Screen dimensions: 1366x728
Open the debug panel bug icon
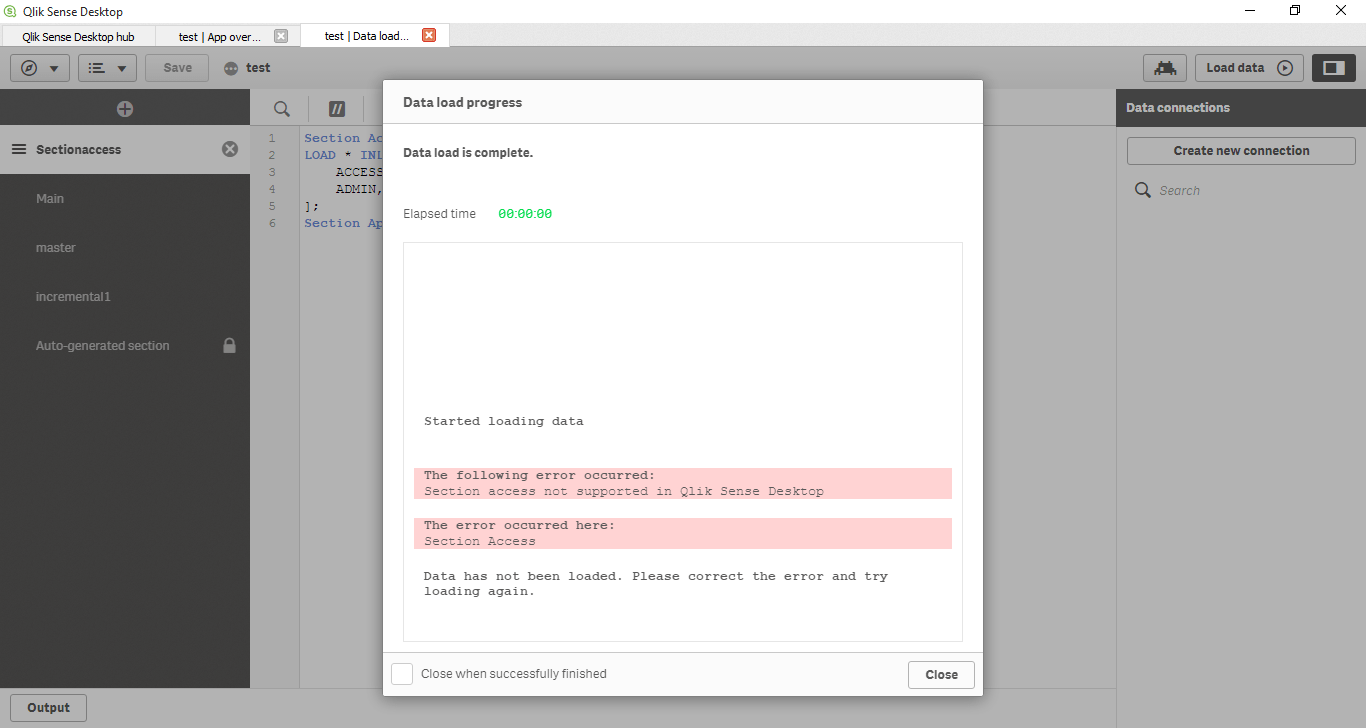(x=1164, y=68)
